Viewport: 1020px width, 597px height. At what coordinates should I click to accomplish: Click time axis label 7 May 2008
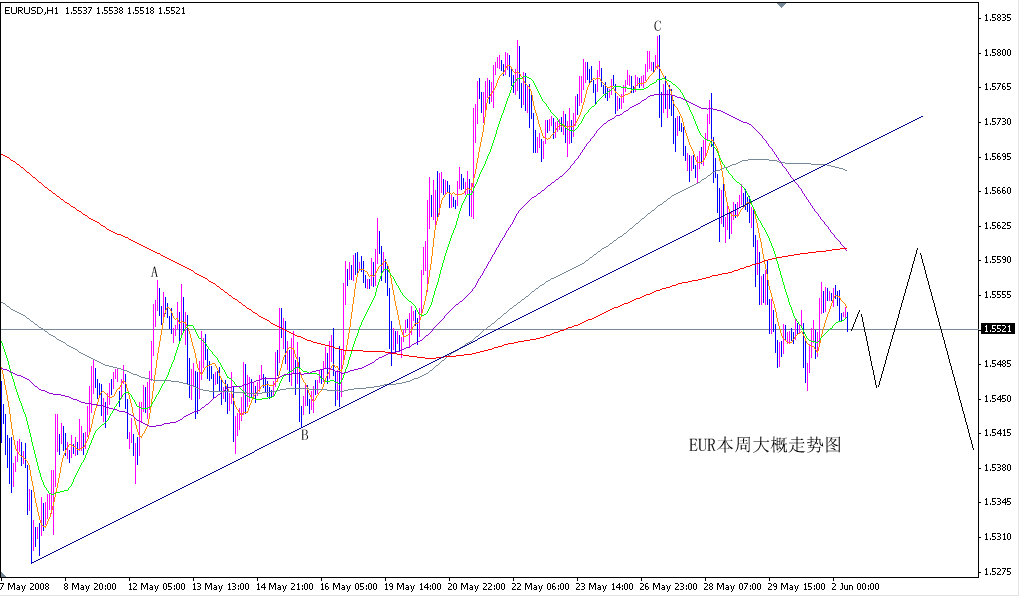click(24, 587)
